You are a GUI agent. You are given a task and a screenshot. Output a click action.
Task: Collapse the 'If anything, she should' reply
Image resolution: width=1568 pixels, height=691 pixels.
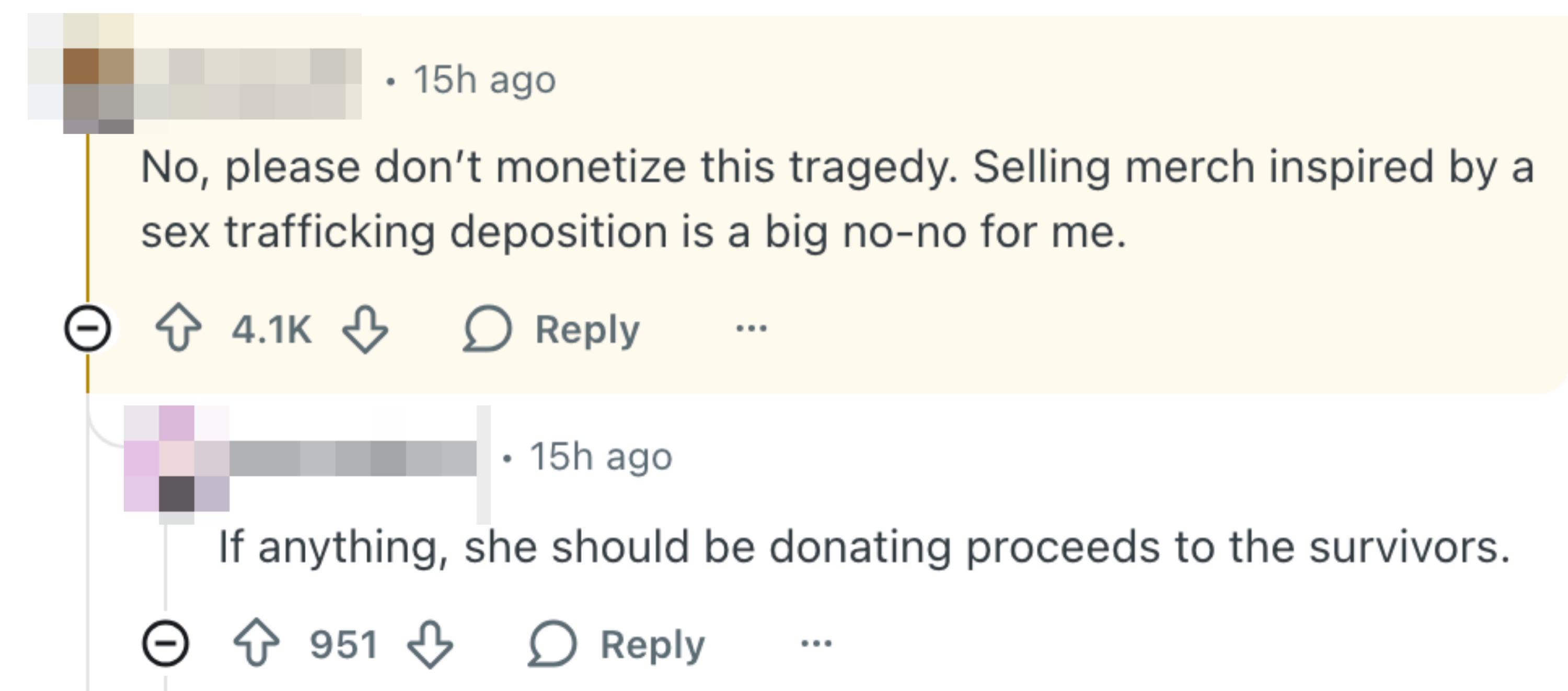(x=166, y=643)
